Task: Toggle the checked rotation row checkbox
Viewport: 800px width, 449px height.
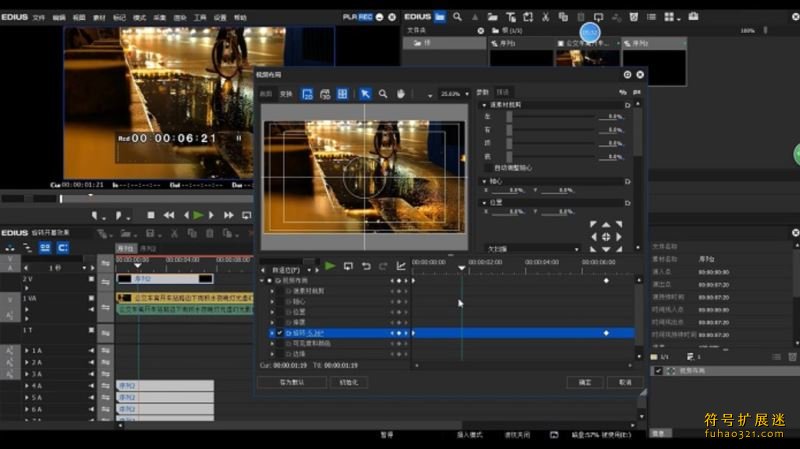Action: (x=280, y=333)
